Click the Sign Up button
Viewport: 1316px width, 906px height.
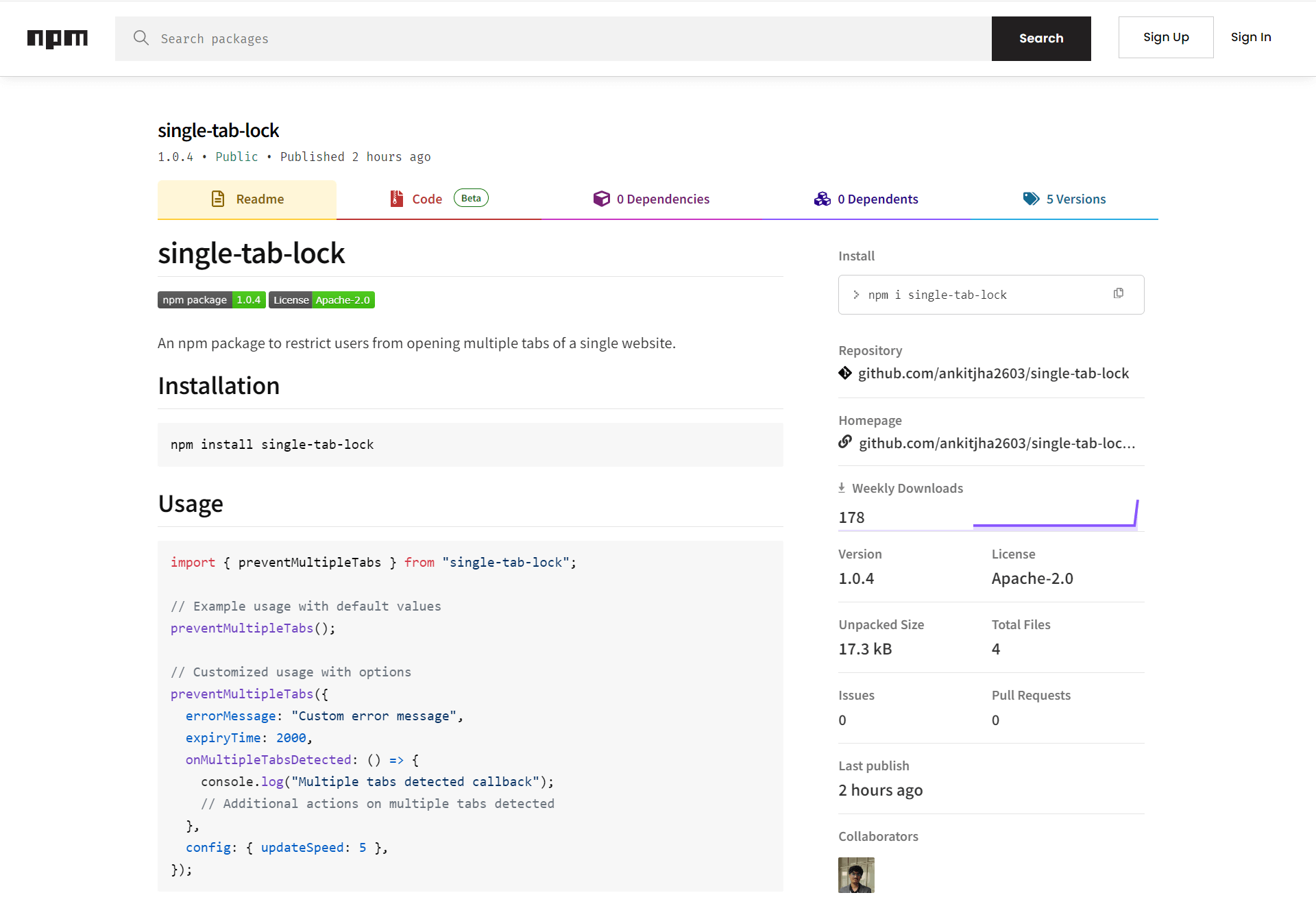click(x=1166, y=37)
